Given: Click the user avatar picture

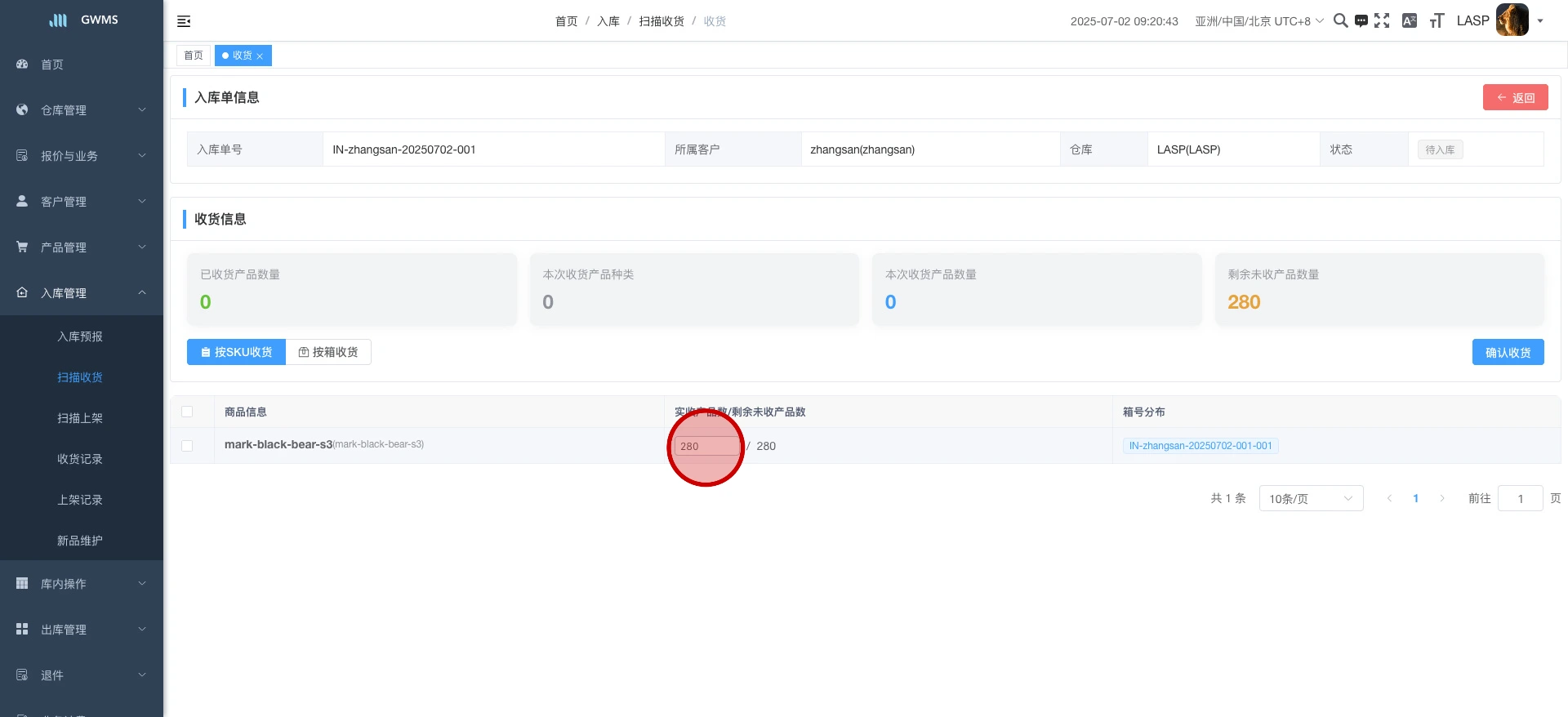Looking at the screenshot, I should (1512, 20).
